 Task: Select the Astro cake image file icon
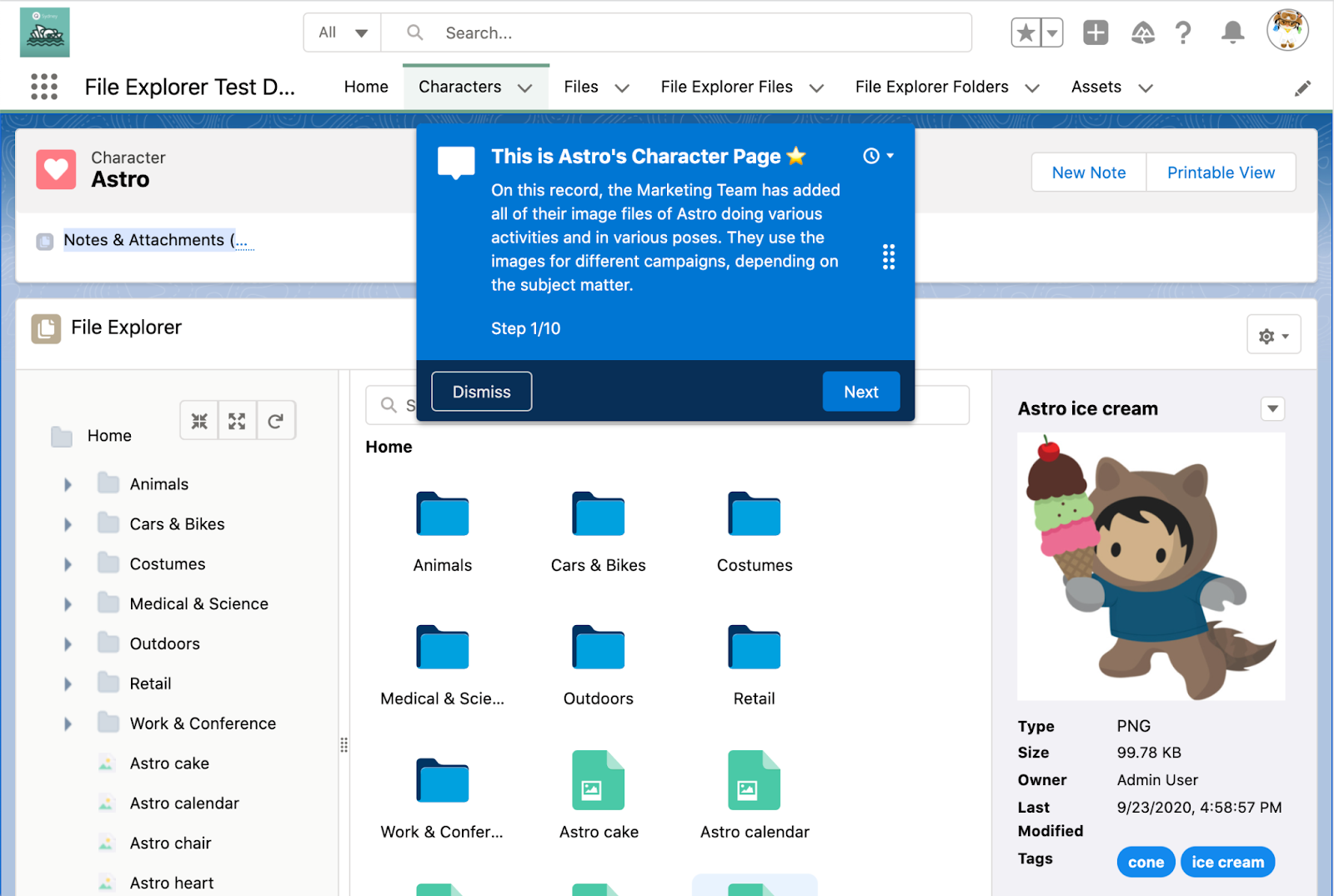pyautogui.click(x=599, y=780)
